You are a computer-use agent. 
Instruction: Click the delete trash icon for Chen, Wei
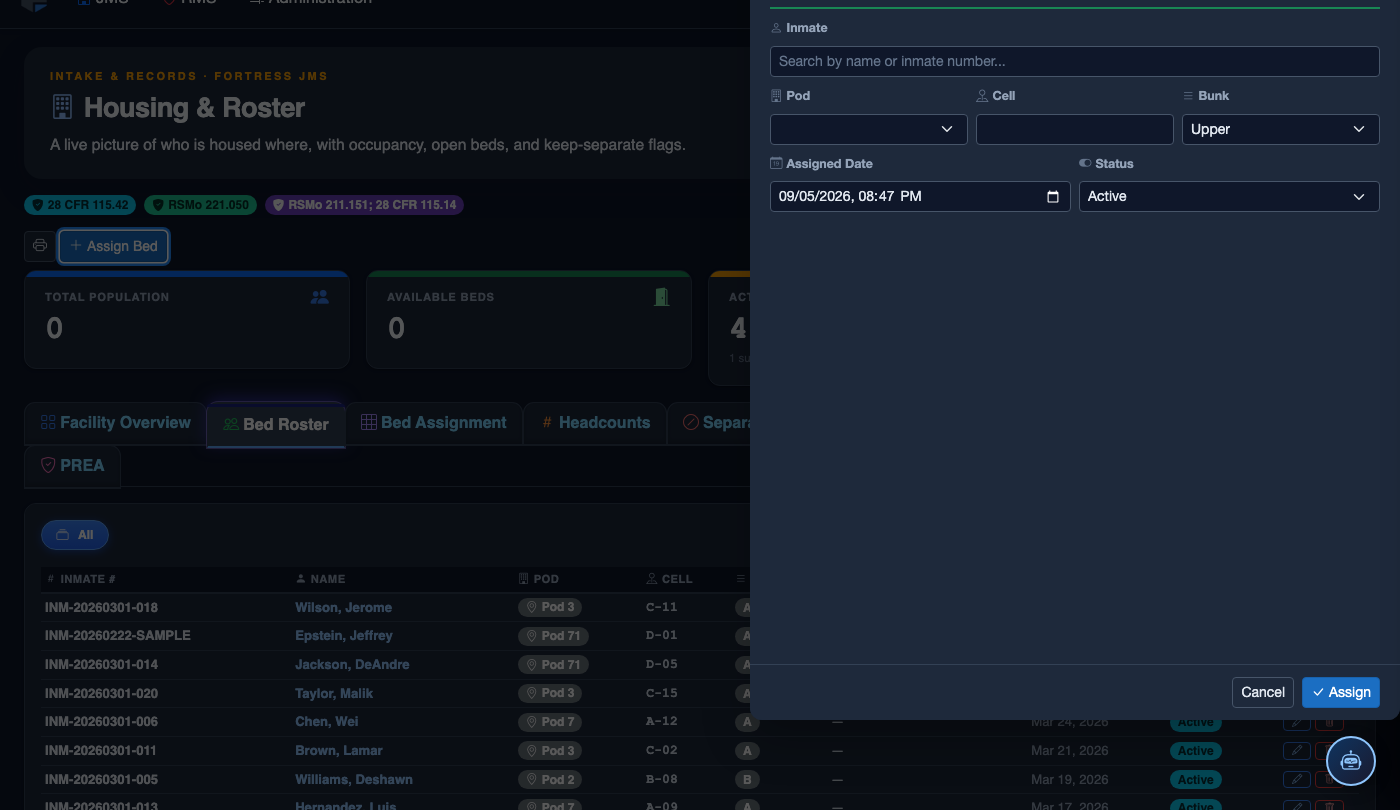(1329, 722)
